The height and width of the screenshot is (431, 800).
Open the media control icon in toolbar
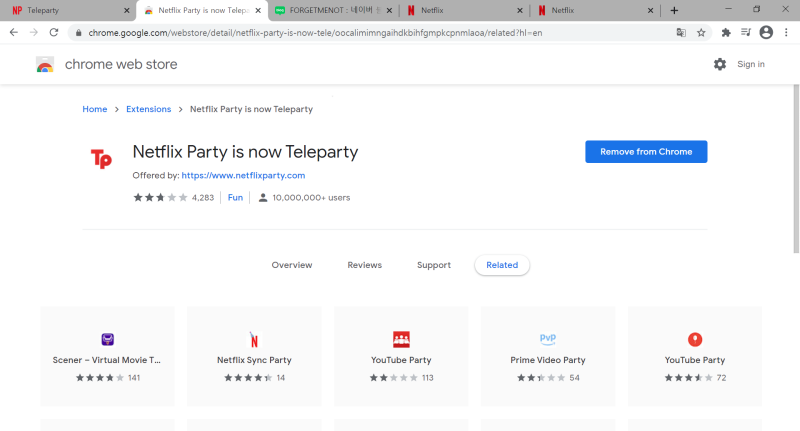click(746, 32)
